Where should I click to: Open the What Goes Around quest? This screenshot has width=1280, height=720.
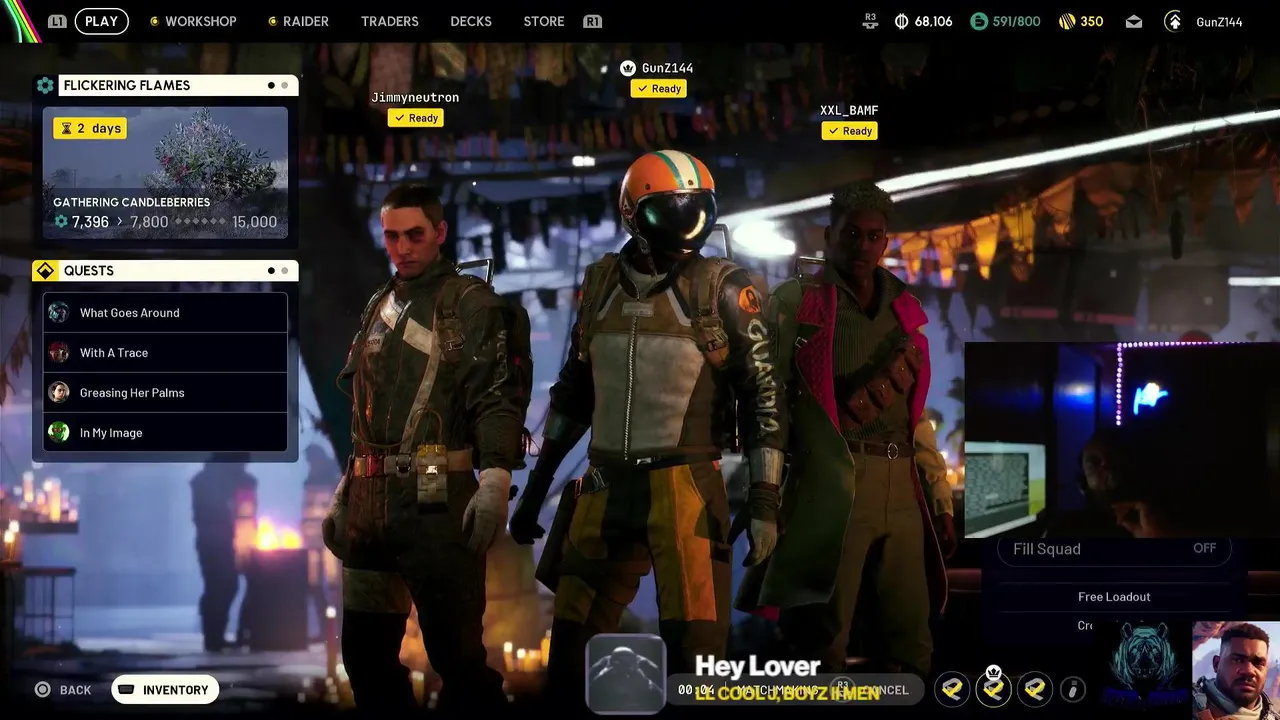click(x=165, y=313)
